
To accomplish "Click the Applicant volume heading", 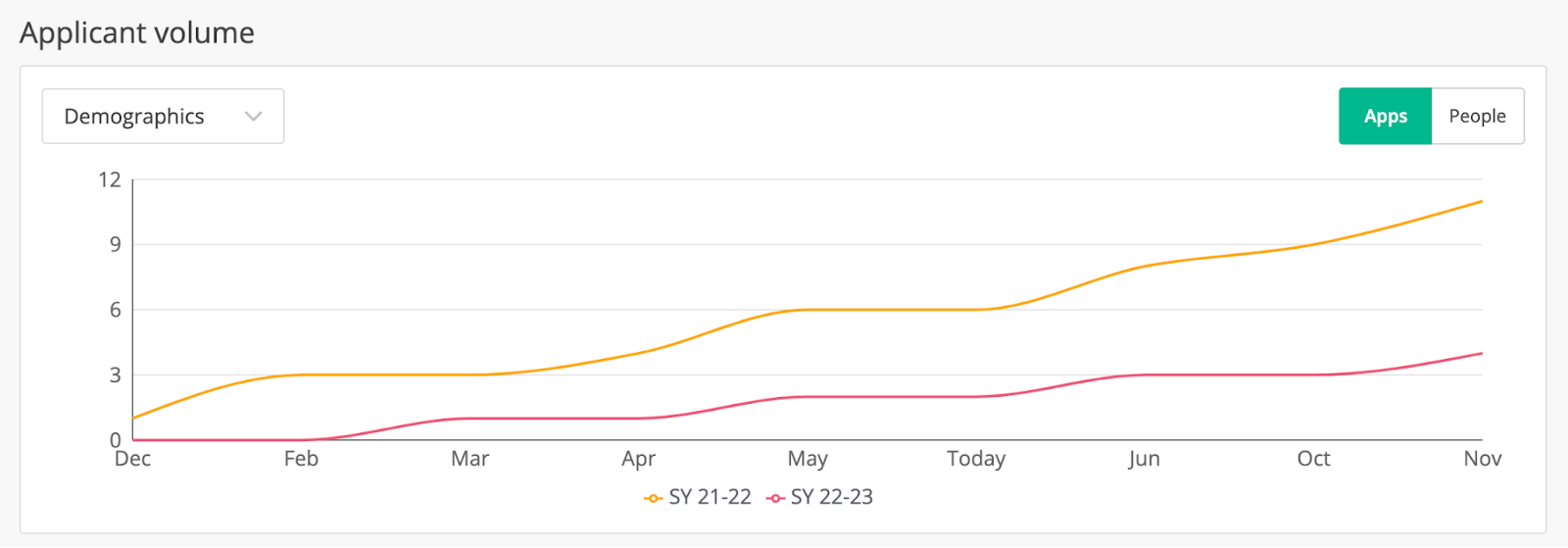I will pyautogui.click(x=137, y=33).
